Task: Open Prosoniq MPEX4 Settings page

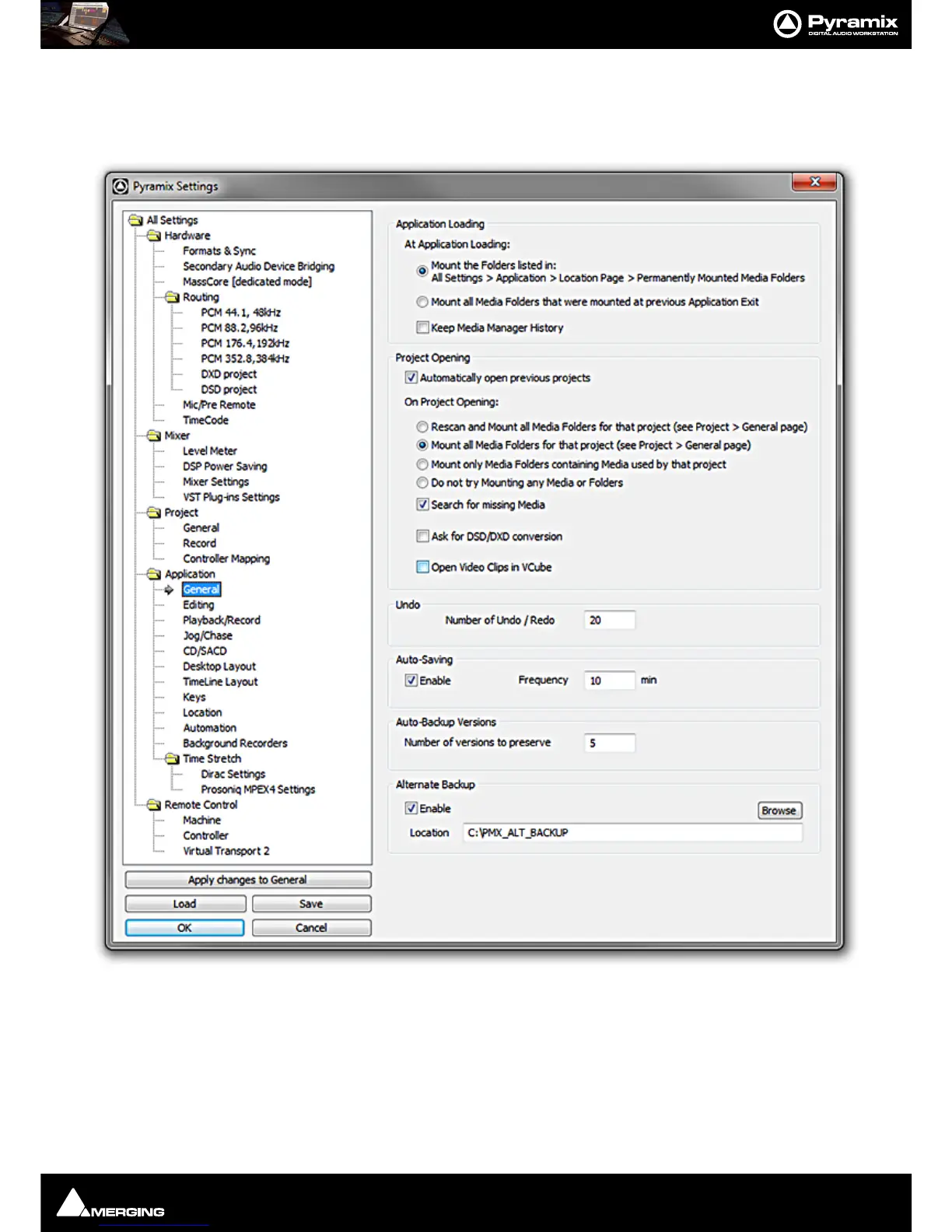Action: pyautogui.click(x=257, y=789)
